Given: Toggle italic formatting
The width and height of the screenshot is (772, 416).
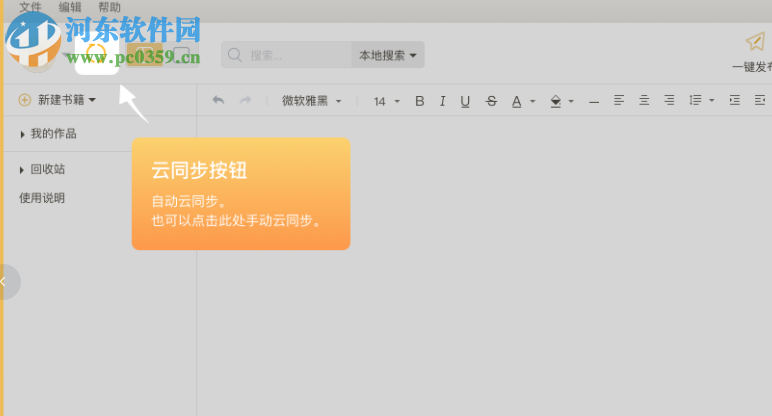Looking at the screenshot, I should pos(442,101).
